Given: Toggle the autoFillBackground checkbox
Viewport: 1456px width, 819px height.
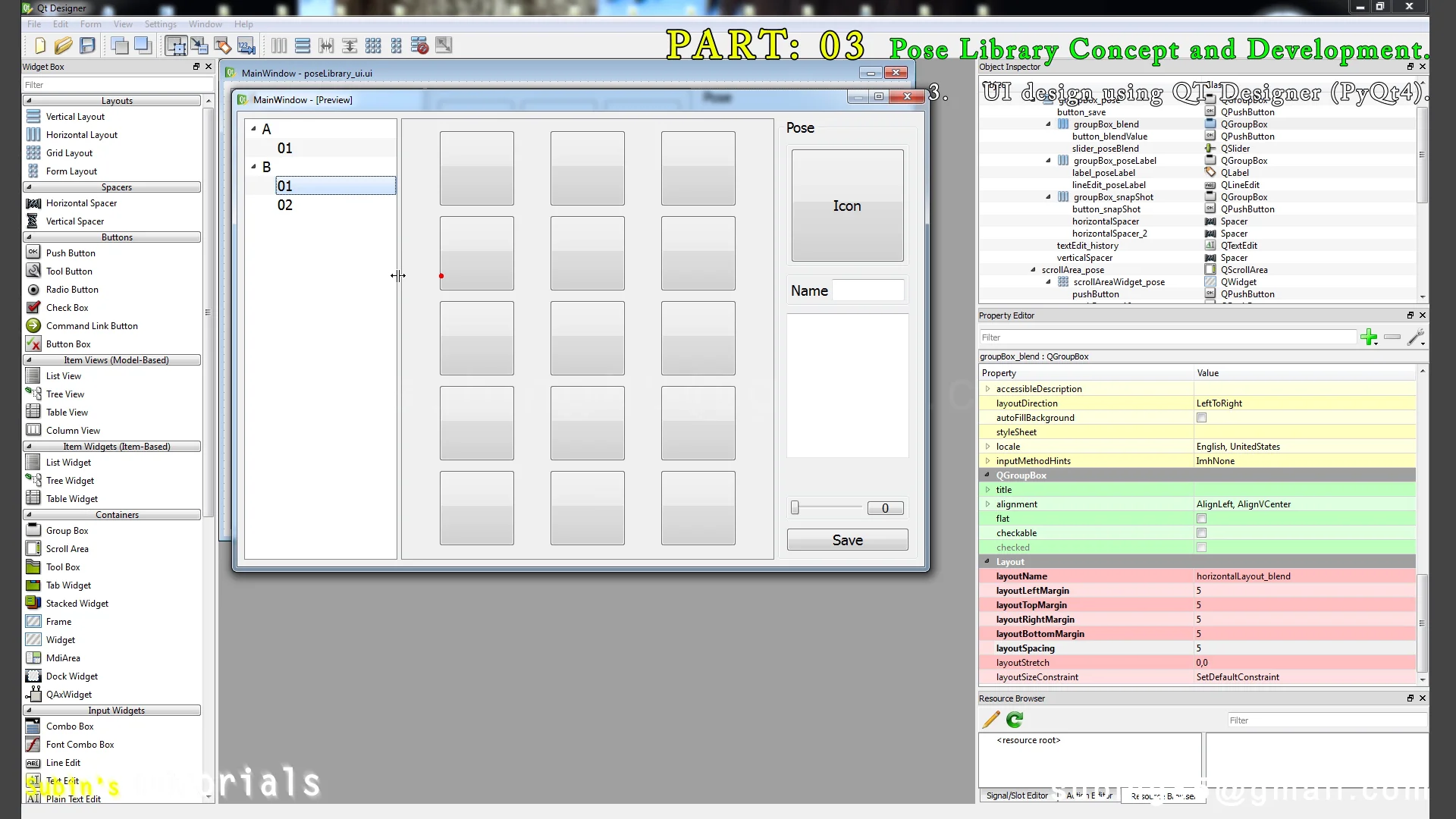Looking at the screenshot, I should (x=1201, y=418).
